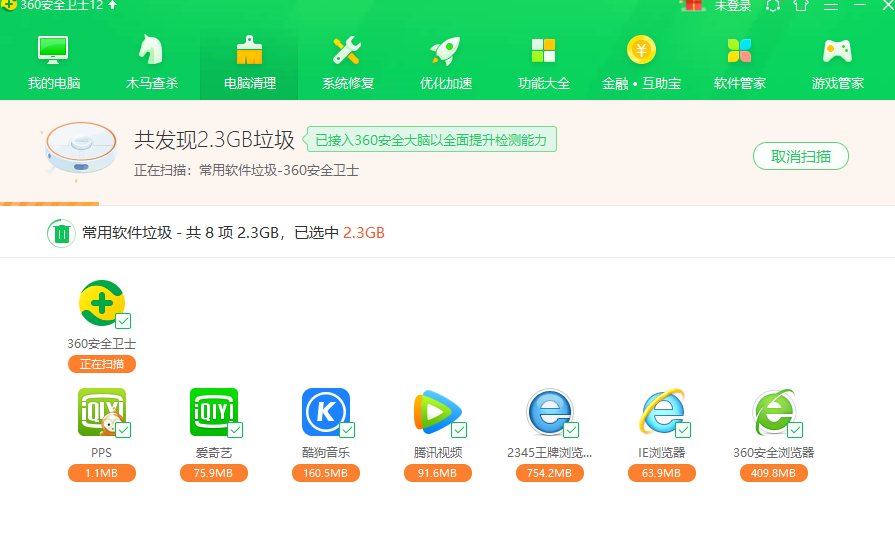This screenshot has width=895, height=559.
Task: Click the 腾讯视频 label
Action: pos(438,453)
